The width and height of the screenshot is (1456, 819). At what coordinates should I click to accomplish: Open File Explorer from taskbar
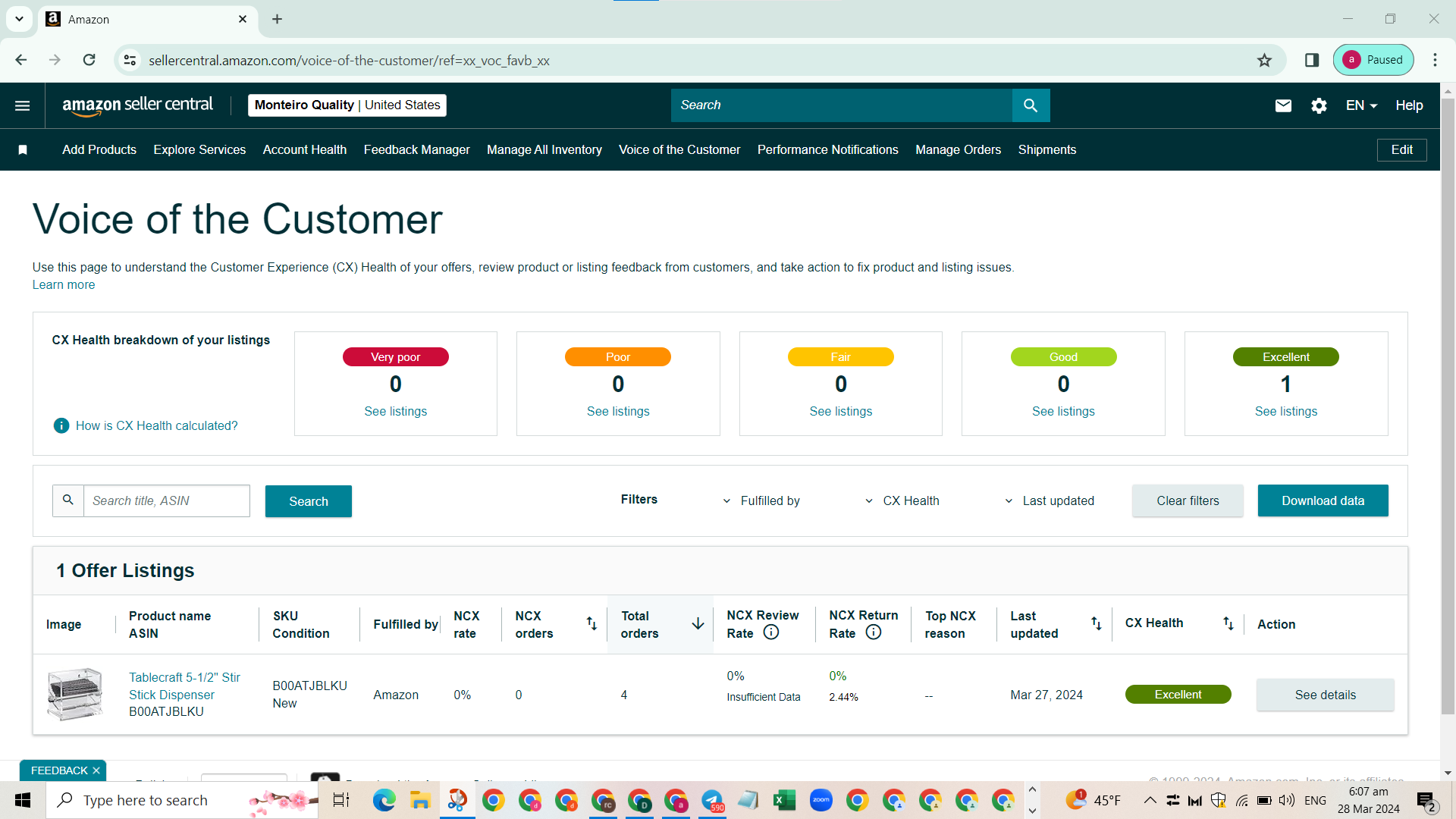pyautogui.click(x=421, y=800)
